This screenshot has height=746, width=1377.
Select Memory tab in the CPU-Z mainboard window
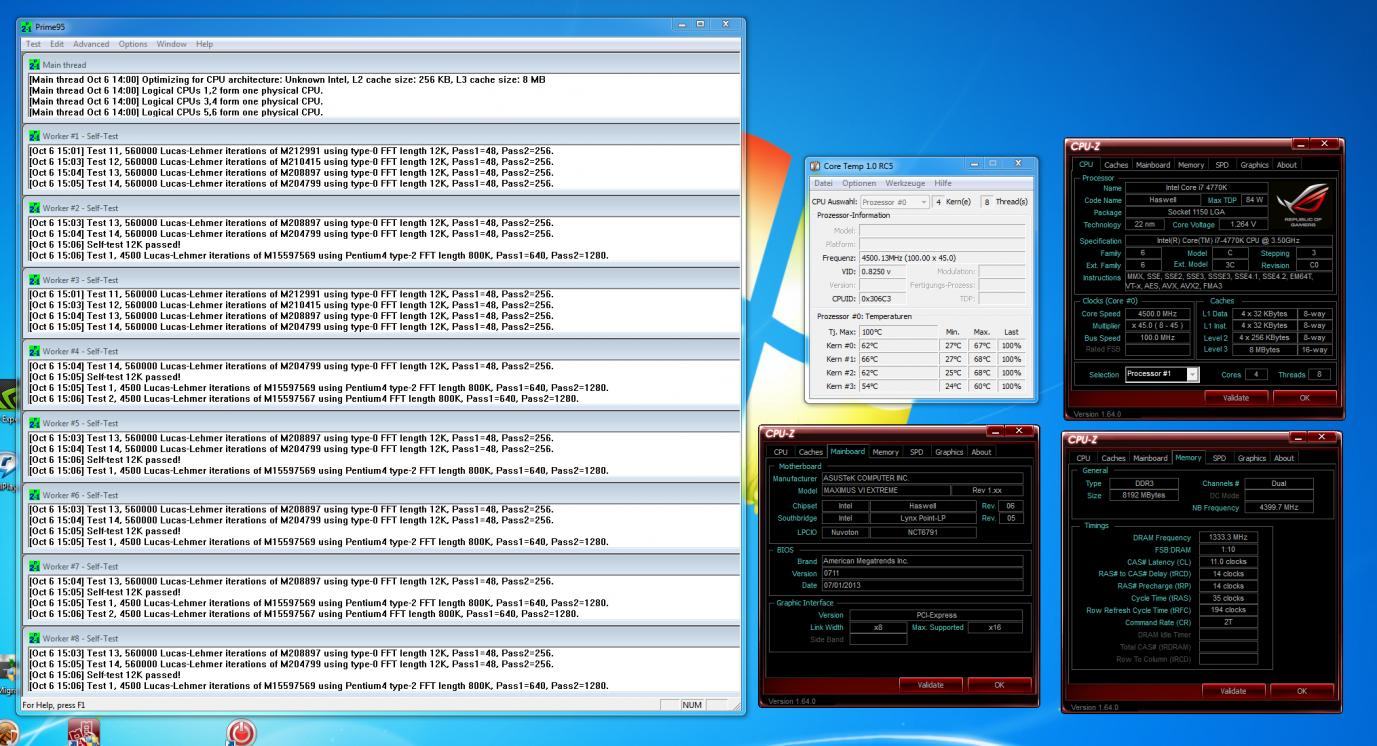pos(886,452)
